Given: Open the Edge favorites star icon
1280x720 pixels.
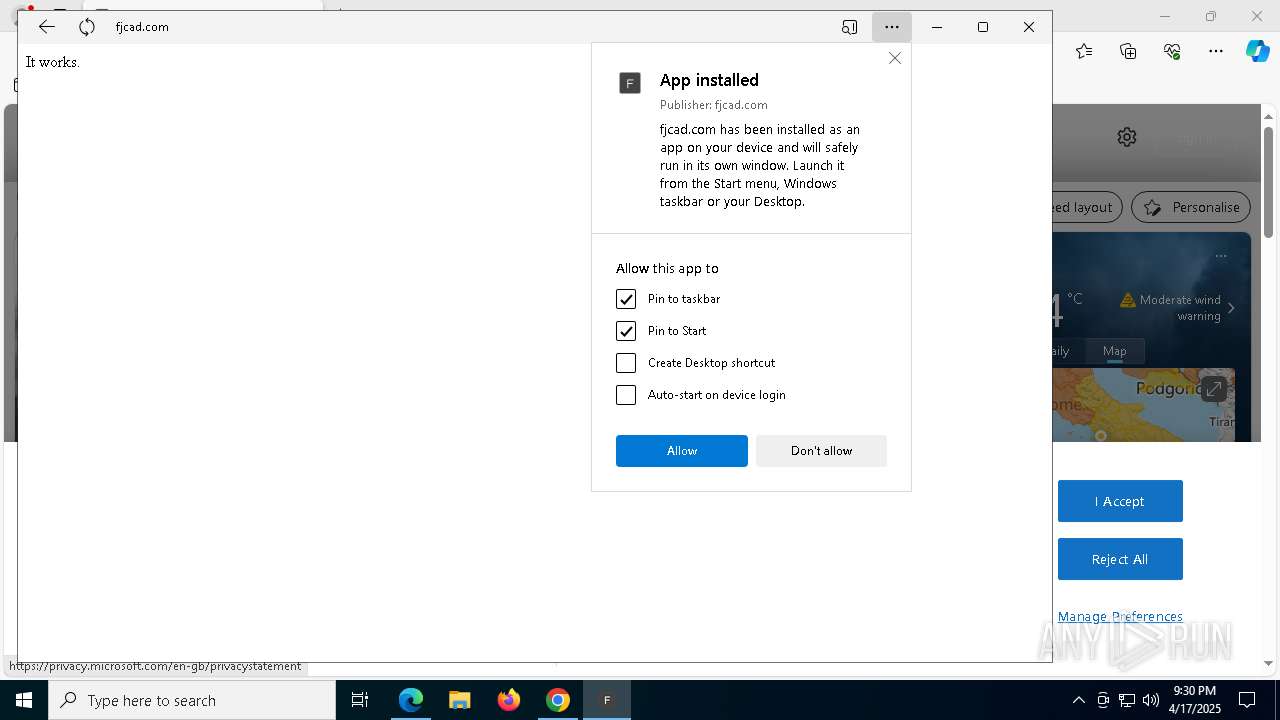Looking at the screenshot, I should [x=1084, y=51].
